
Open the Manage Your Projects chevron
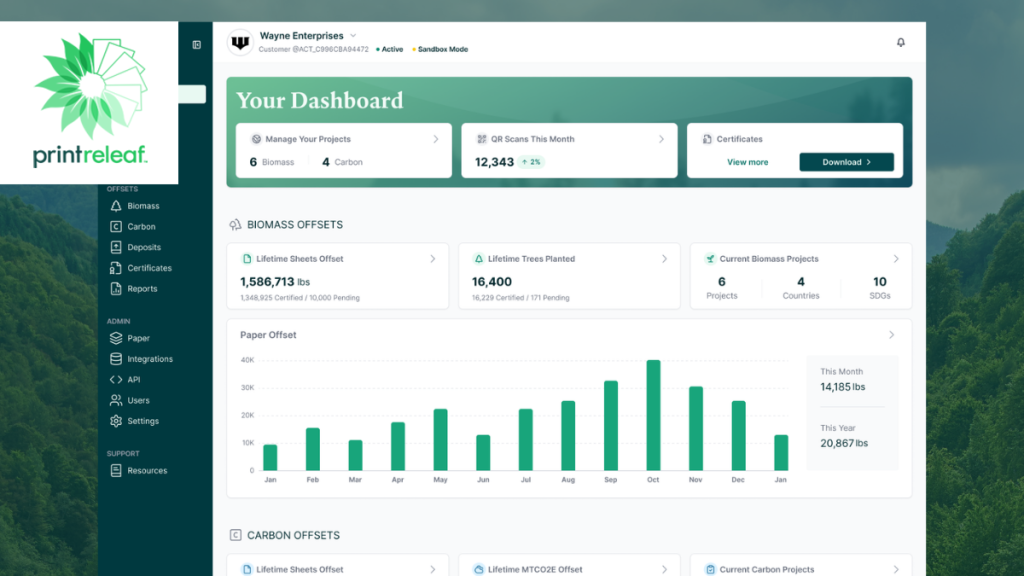(436, 139)
